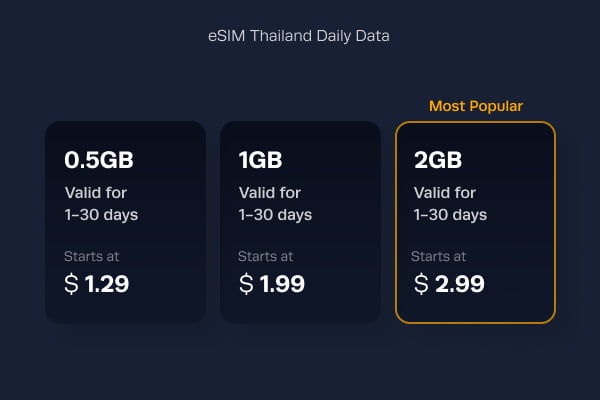Click validity text in 1GB card

click(276, 204)
